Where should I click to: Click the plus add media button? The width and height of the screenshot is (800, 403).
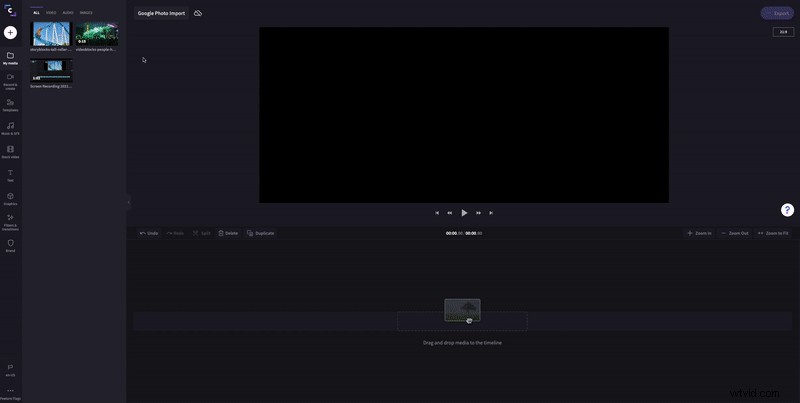tap(10, 32)
